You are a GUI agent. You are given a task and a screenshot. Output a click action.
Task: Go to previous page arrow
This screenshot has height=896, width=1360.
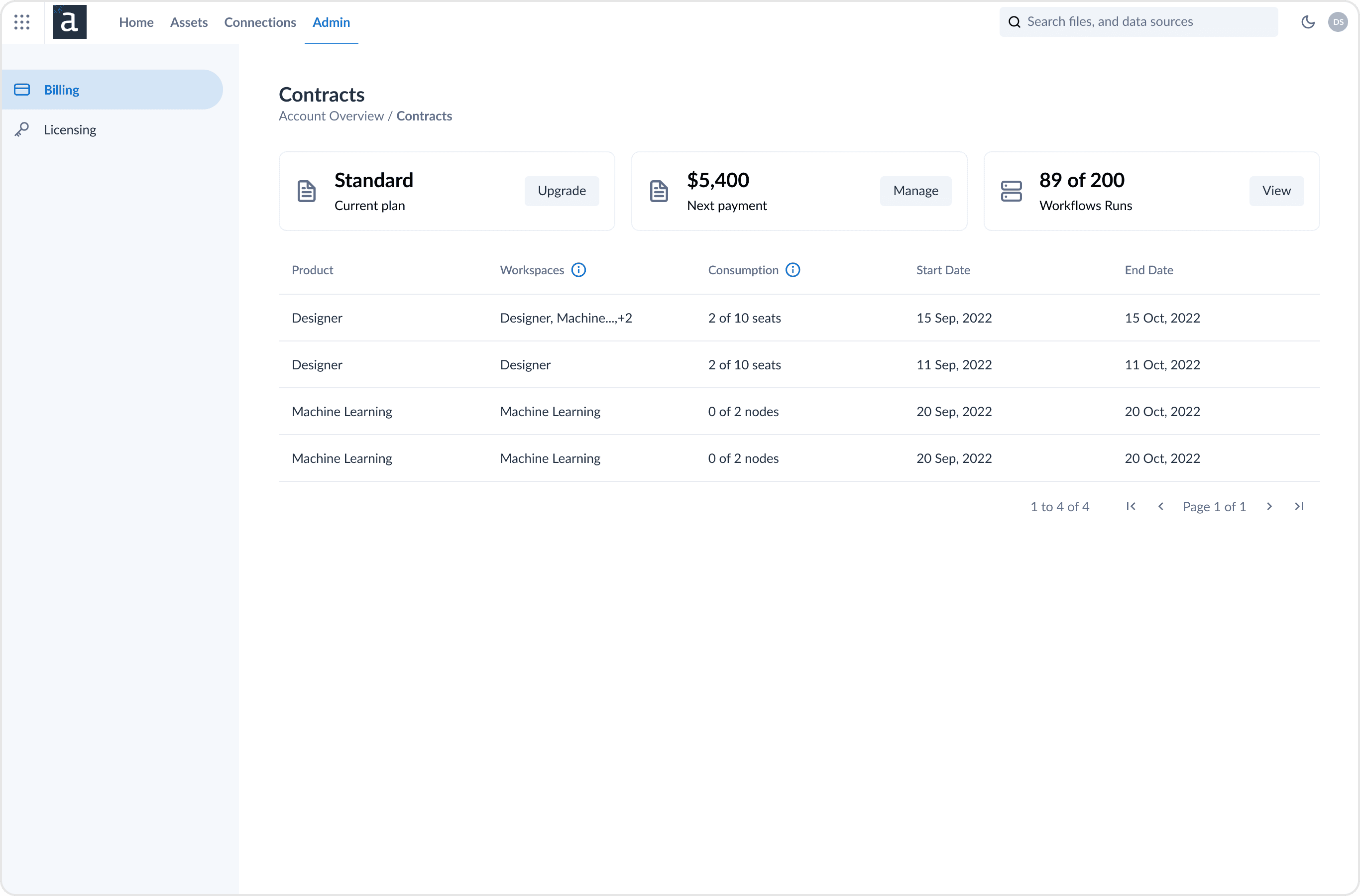[1160, 506]
